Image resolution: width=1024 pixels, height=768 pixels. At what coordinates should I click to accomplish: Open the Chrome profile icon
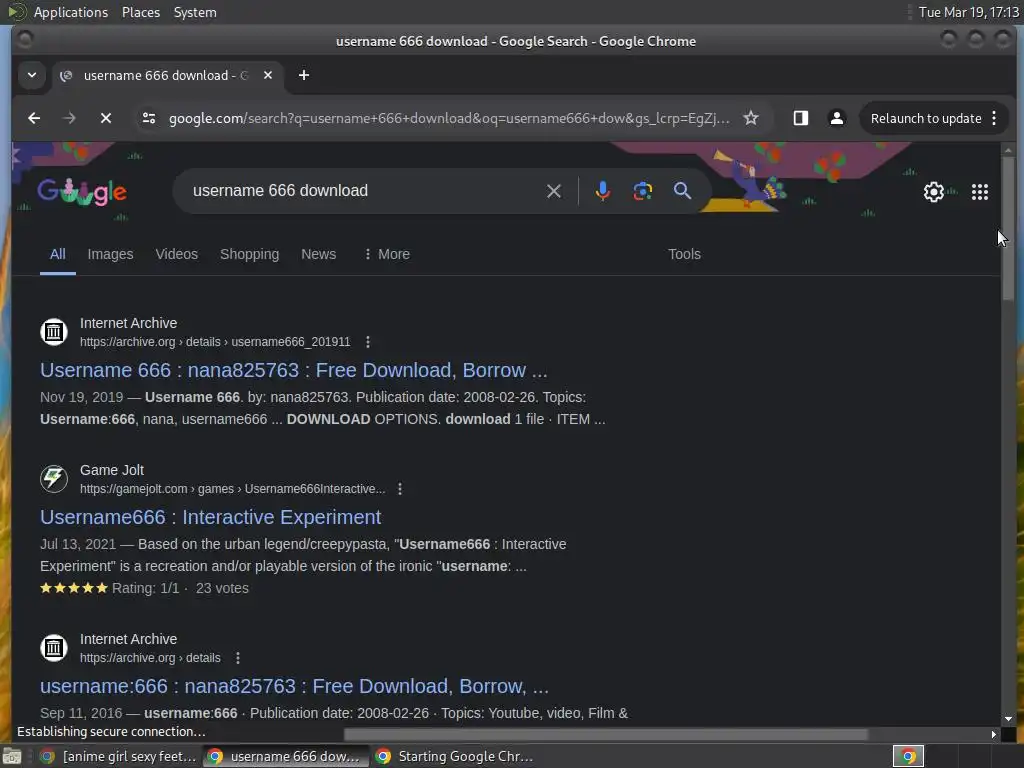coord(837,118)
